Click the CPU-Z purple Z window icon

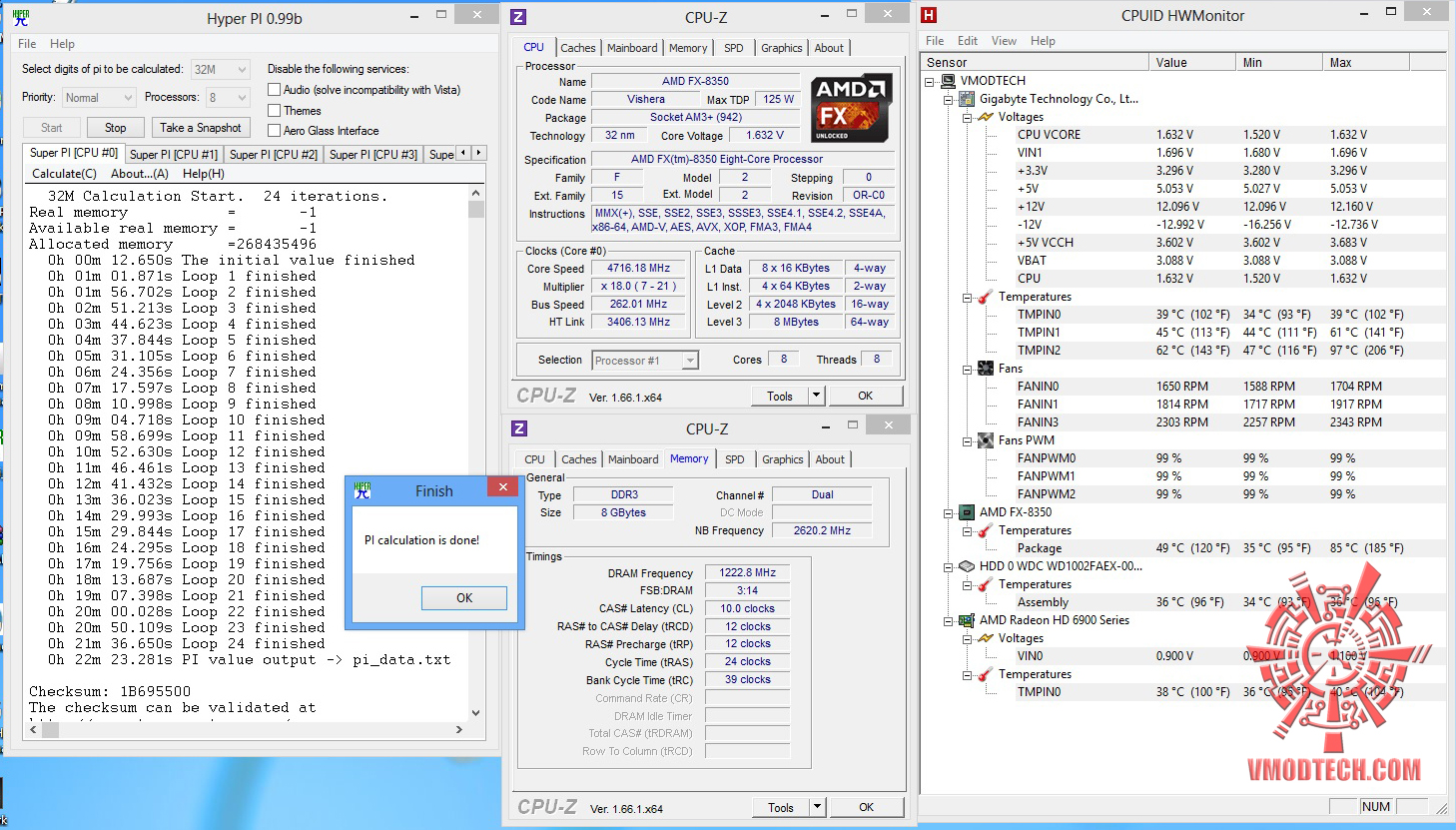tap(518, 17)
